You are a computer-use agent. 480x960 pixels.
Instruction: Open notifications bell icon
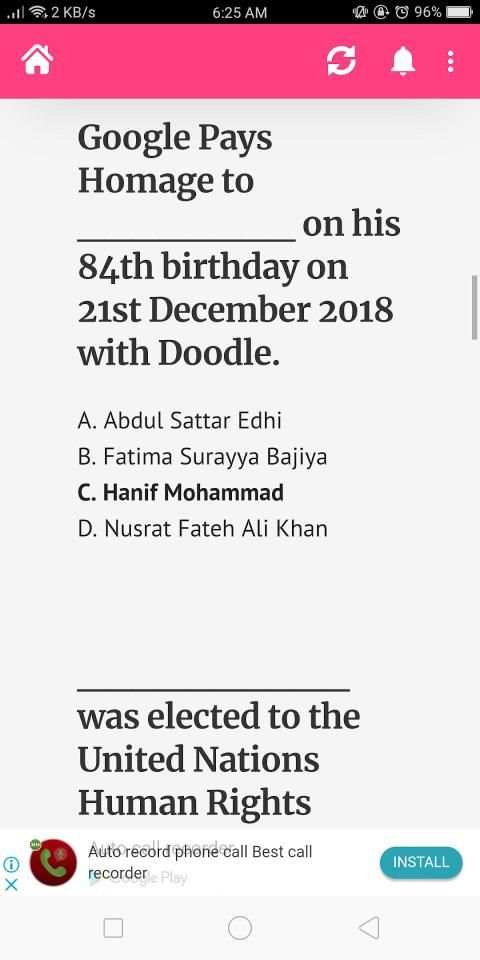(403, 61)
